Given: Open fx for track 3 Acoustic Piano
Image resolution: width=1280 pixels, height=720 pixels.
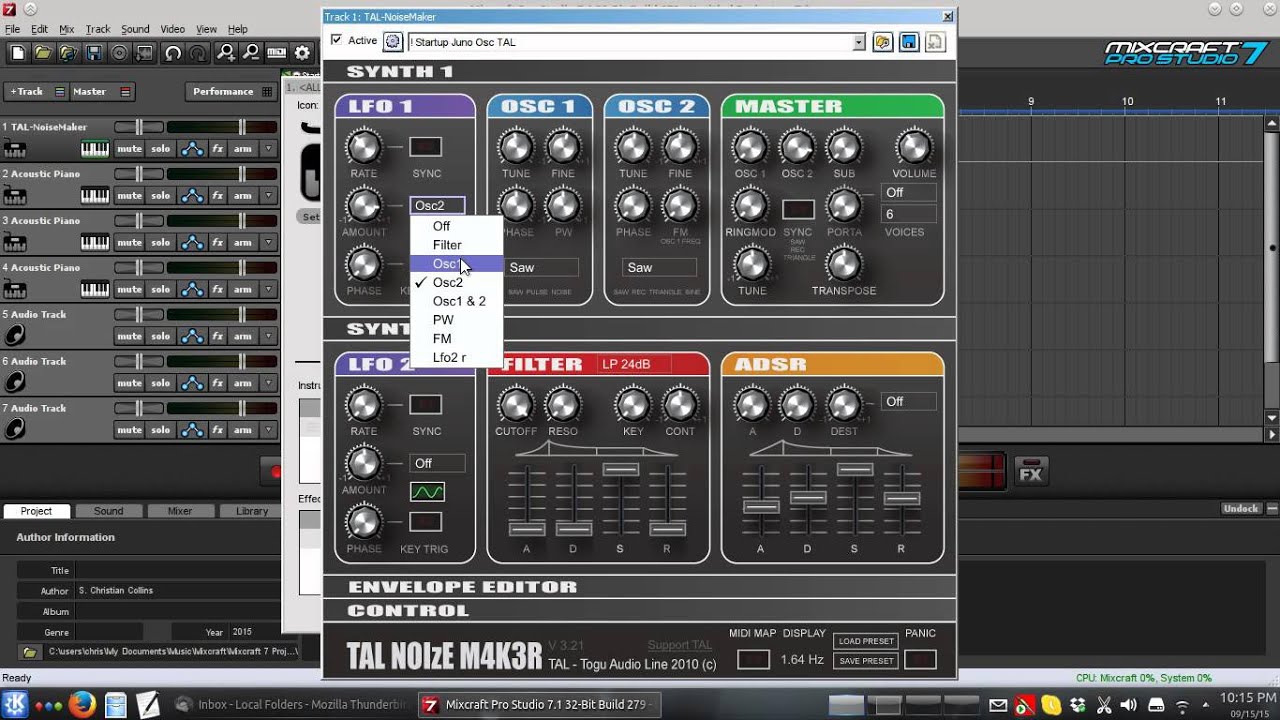Looking at the screenshot, I should [217, 243].
